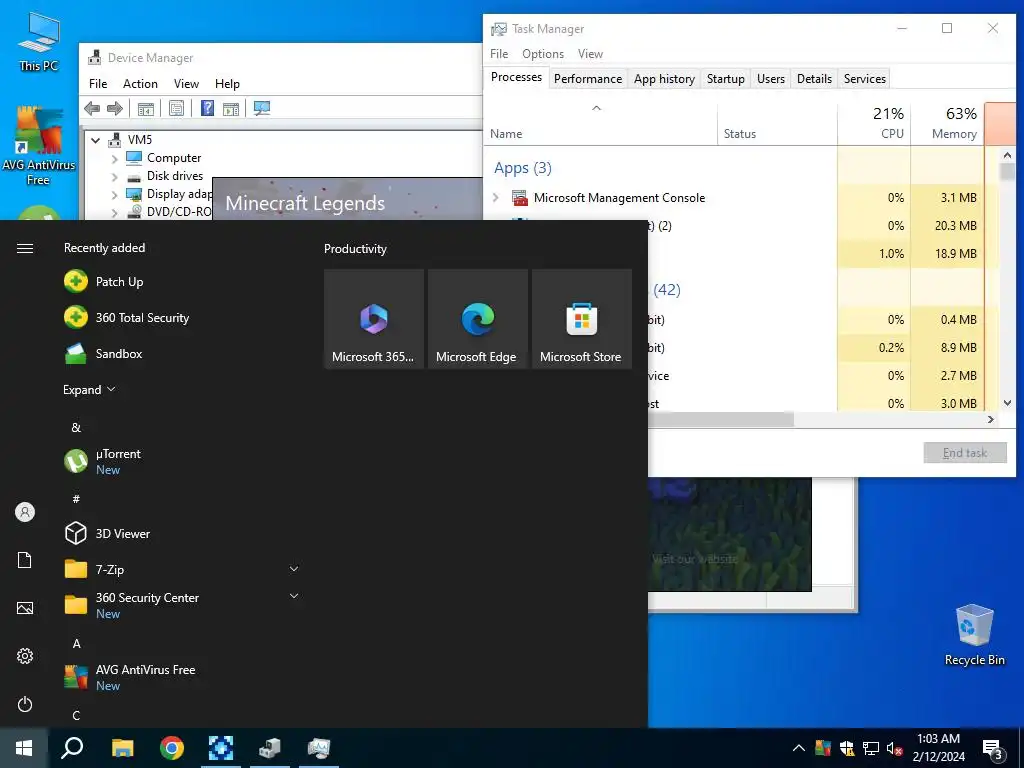This screenshot has width=1024, height=768.
Task: Click Task Manager vertical scroll down arrow
Action: click(1007, 403)
